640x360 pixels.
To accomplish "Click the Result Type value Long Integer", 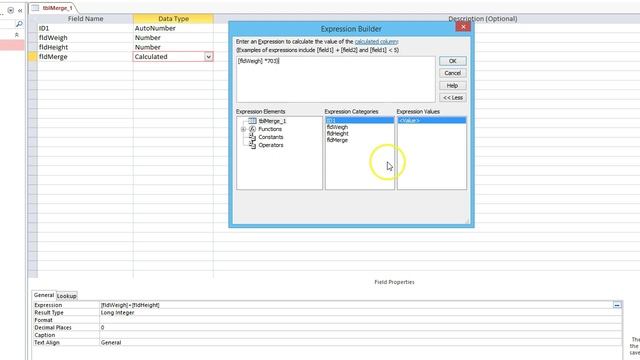I will (361, 313).
